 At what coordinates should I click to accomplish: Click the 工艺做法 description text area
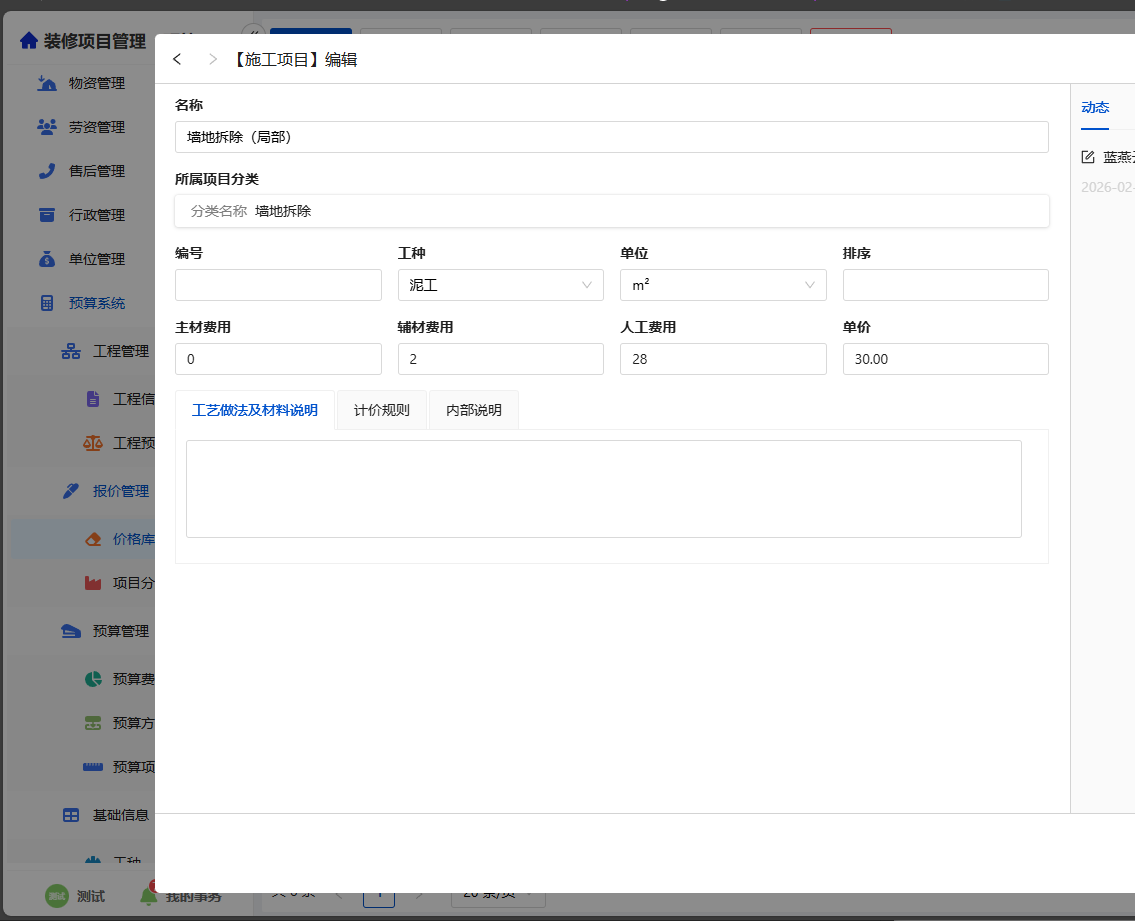(x=603, y=489)
